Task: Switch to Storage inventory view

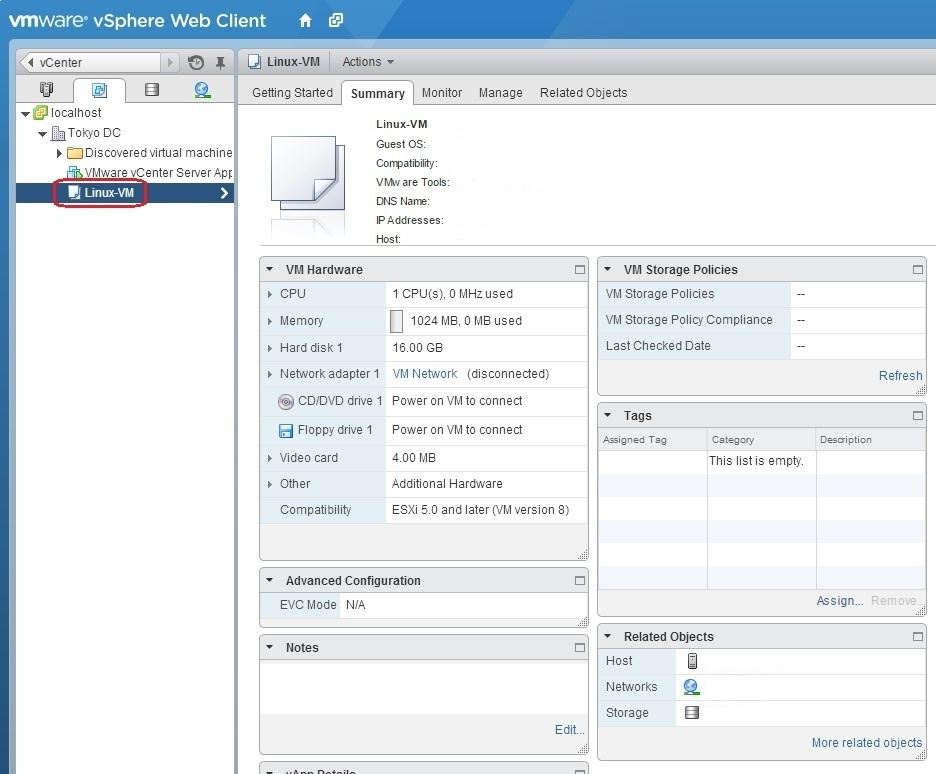Action: click(152, 90)
